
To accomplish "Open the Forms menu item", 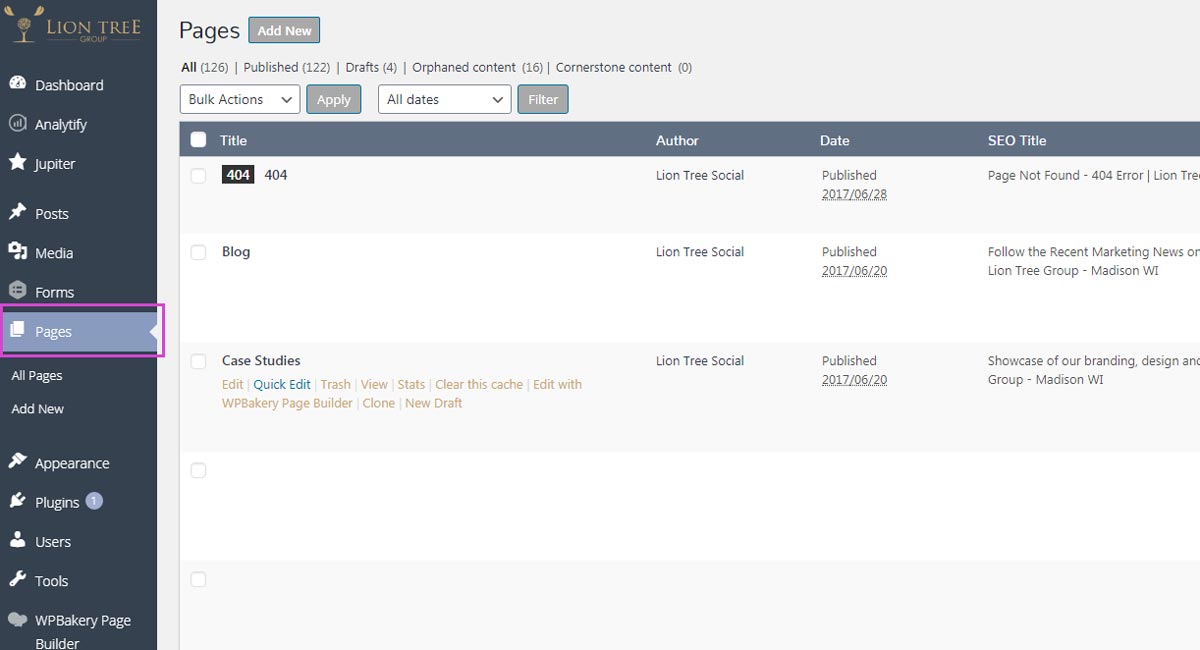I will click(x=54, y=292).
